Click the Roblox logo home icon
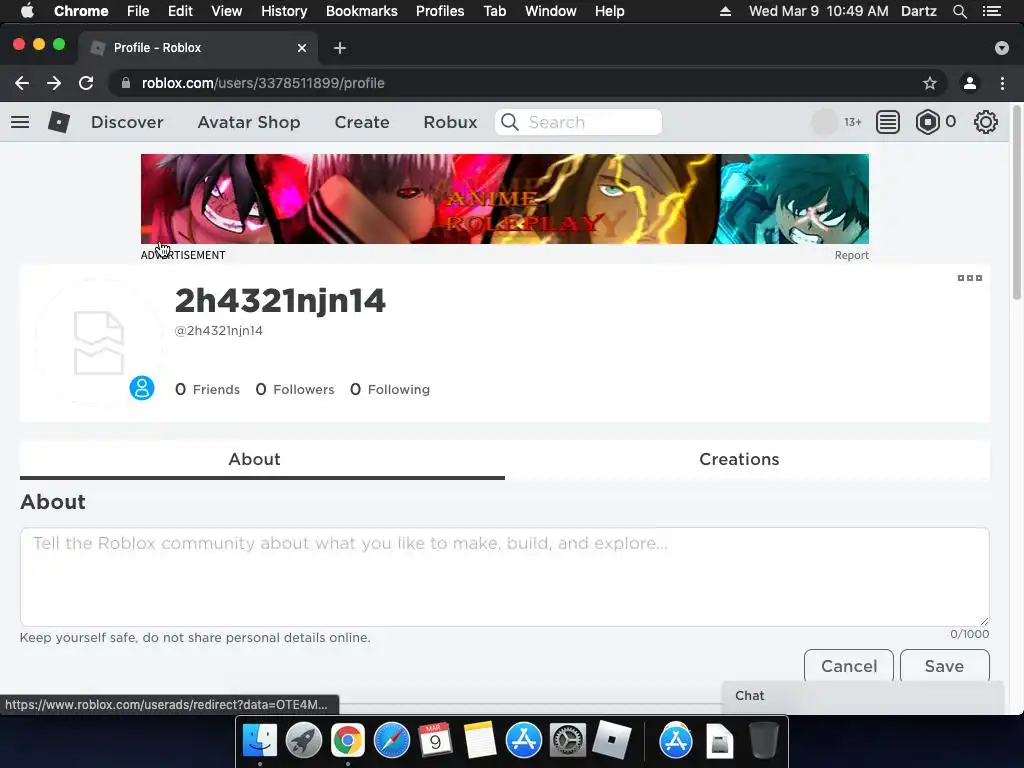Image resolution: width=1024 pixels, height=768 pixels. [x=59, y=122]
